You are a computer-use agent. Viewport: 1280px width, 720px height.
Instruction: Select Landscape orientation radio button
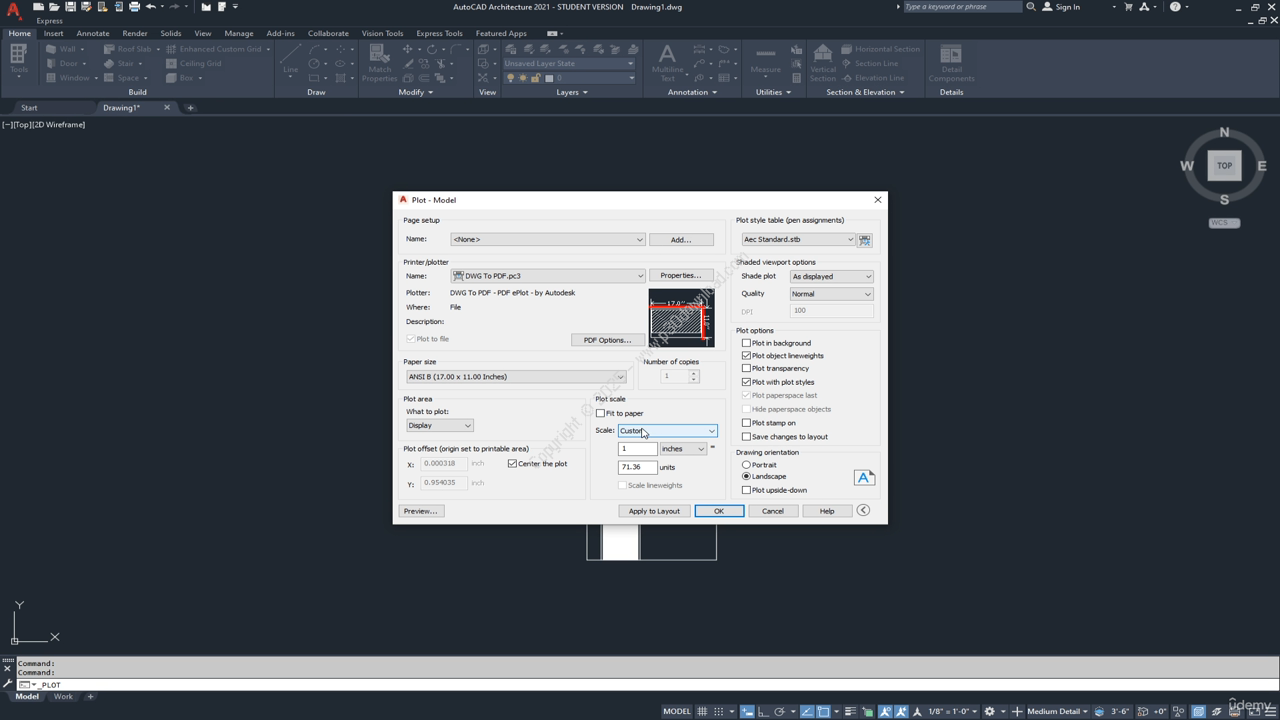(746, 477)
